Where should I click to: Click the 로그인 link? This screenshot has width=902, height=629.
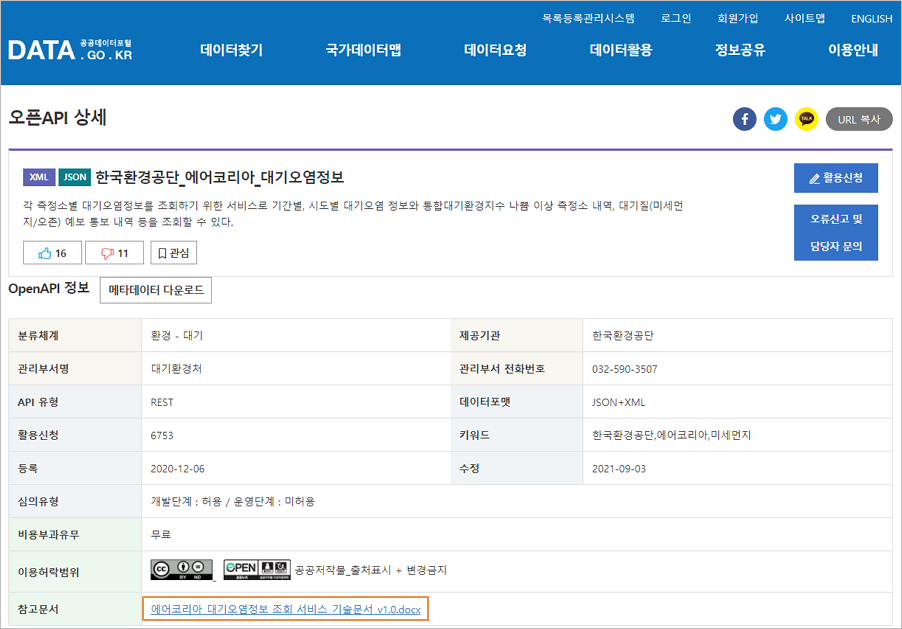click(x=676, y=18)
